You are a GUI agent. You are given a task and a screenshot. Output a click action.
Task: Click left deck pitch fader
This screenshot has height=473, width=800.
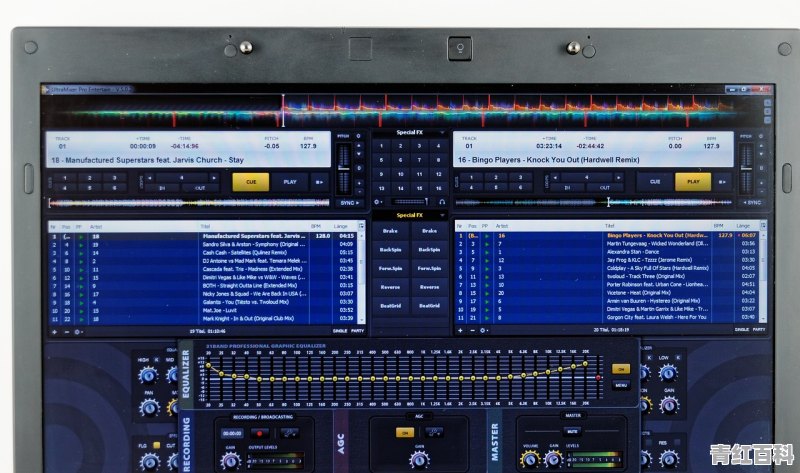(x=344, y=169)
